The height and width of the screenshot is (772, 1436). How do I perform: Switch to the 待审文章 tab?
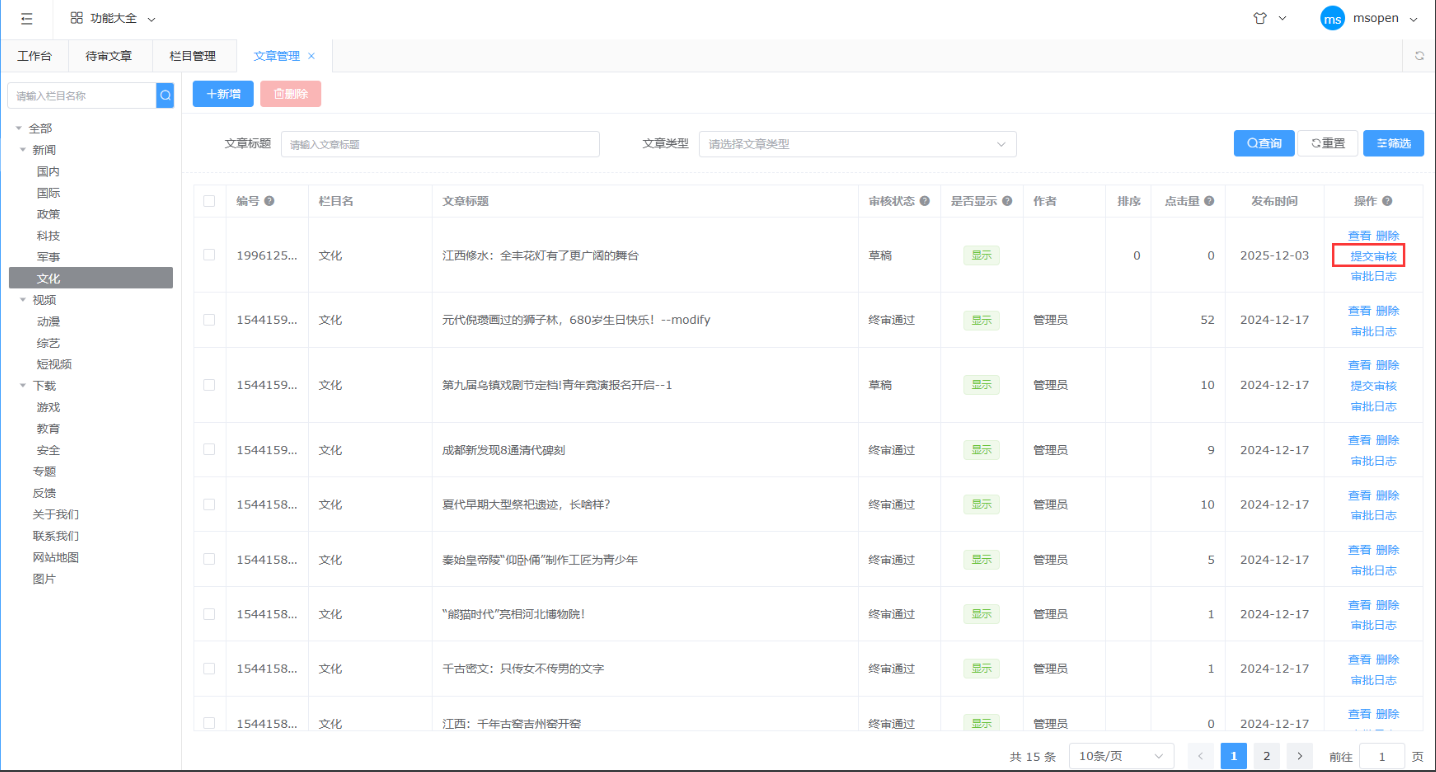coord(109,56)
